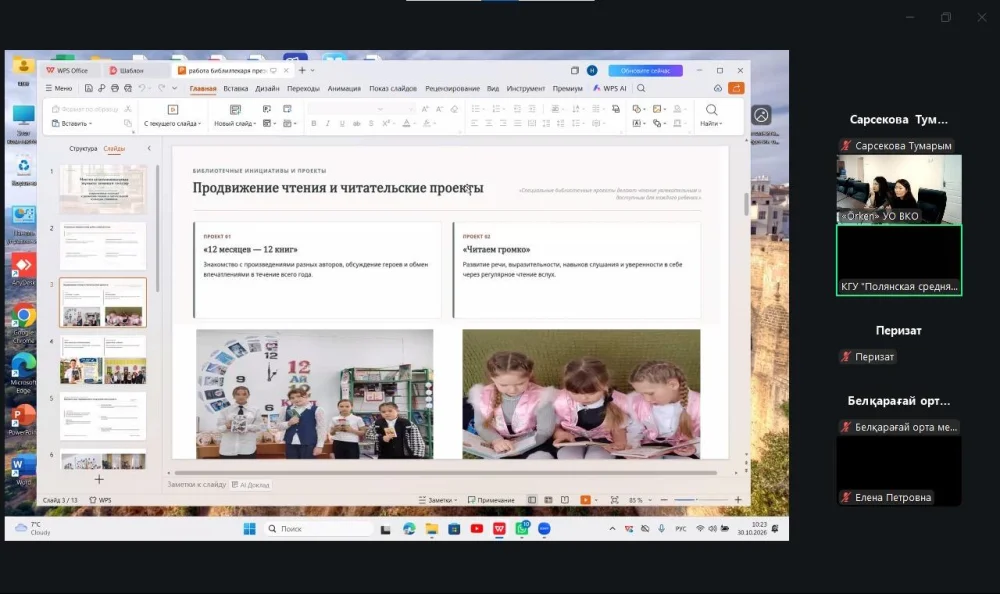Click the Cut scissors icon
The width and height of the screenshot is (1000, 594).
(x=128, y=109)
